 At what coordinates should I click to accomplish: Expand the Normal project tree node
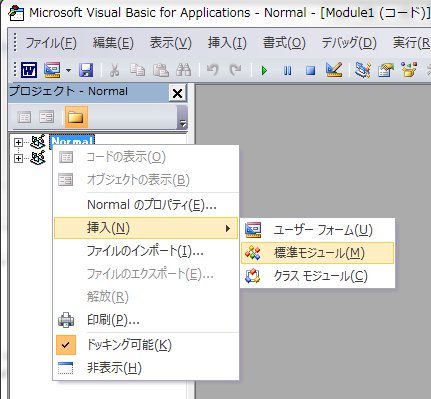(18, 143)
